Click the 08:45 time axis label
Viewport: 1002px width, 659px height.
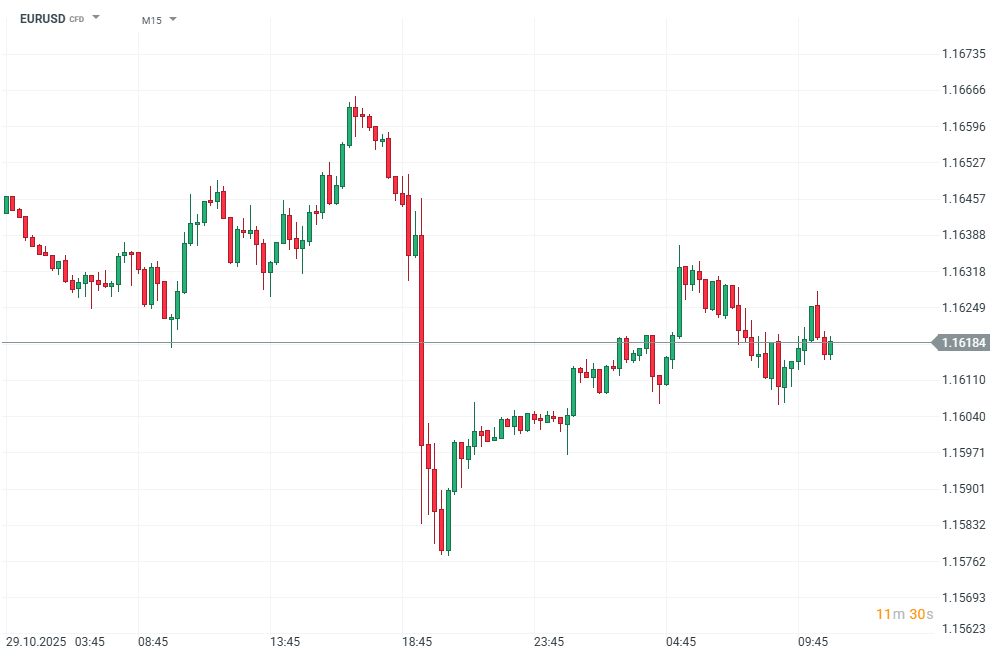(153, 641)
